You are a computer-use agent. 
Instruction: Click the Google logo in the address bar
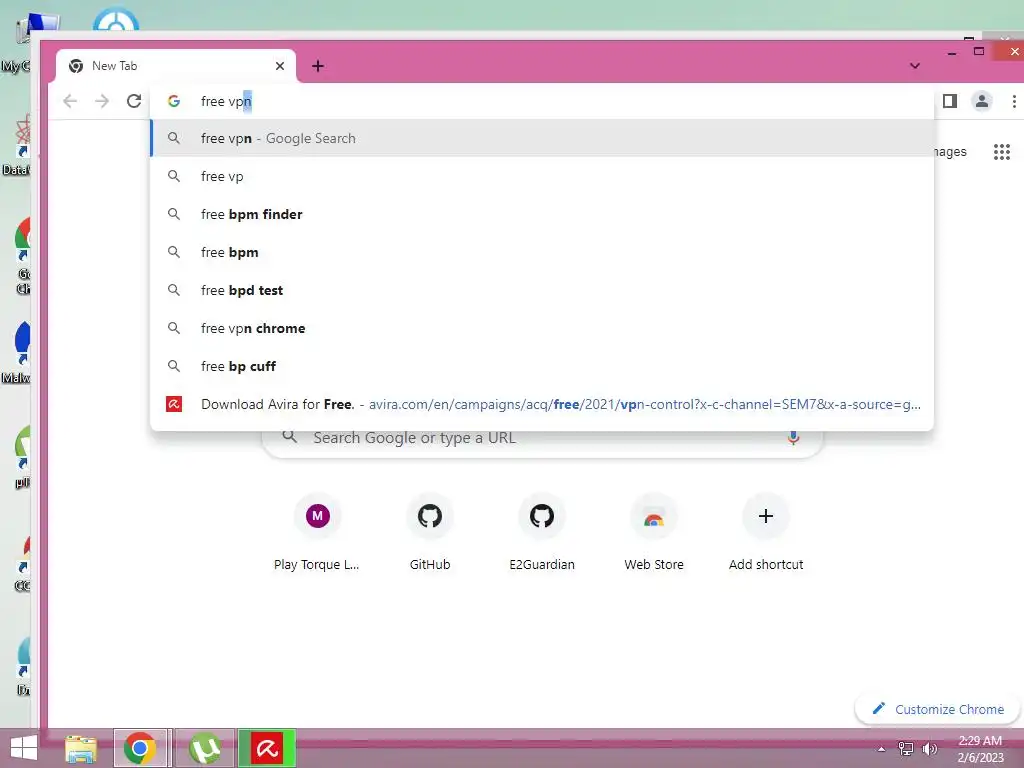(174, 101)
